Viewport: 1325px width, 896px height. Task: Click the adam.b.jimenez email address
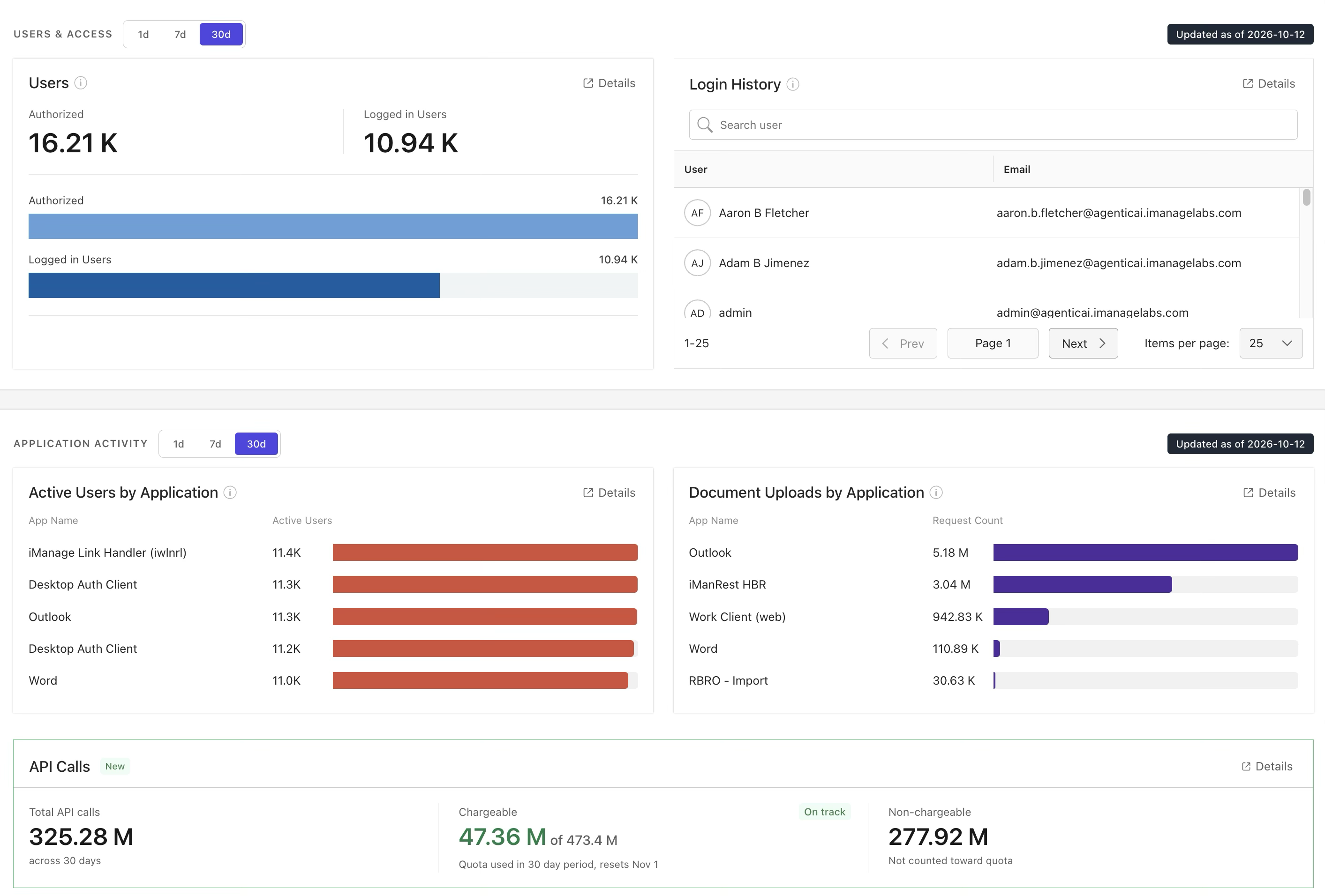point(1119,263)
